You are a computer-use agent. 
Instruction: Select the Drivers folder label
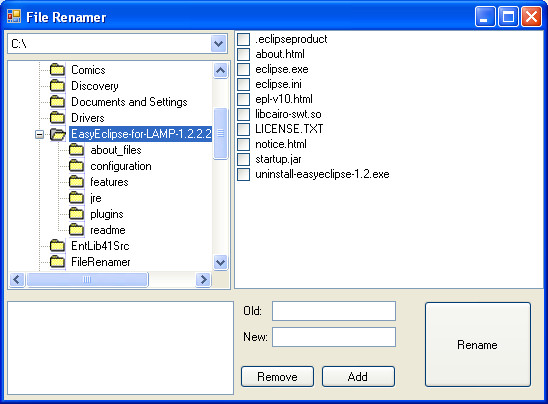[88, 118]
